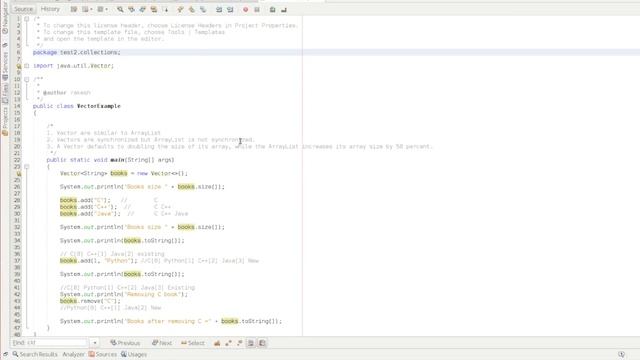
Task: Open Analyzer window at bottom
Action: pos(73,354)
